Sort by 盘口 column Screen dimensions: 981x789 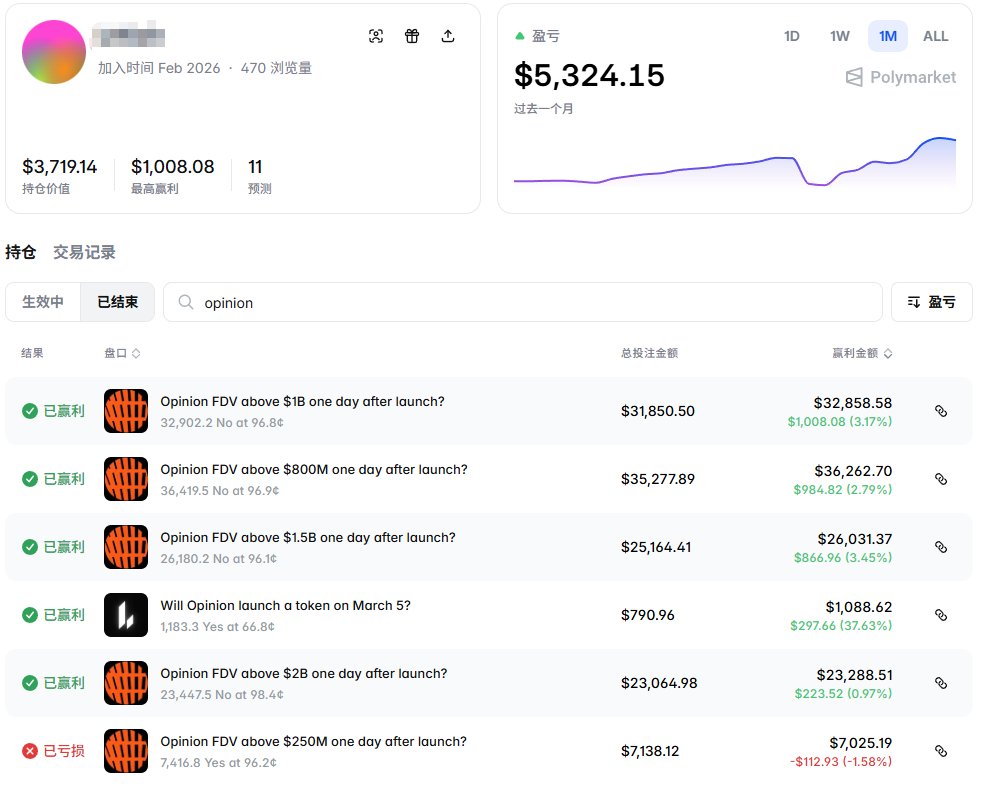pos(122,354)
